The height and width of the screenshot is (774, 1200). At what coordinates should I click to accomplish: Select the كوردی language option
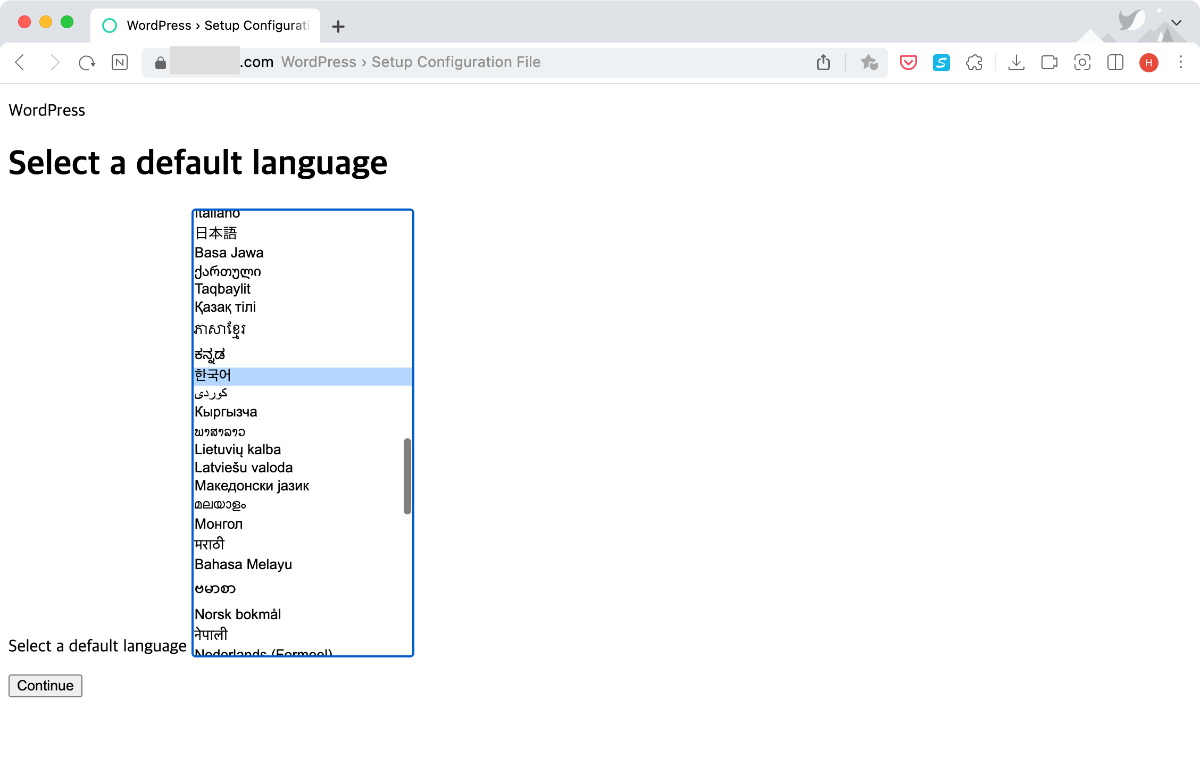303,394
